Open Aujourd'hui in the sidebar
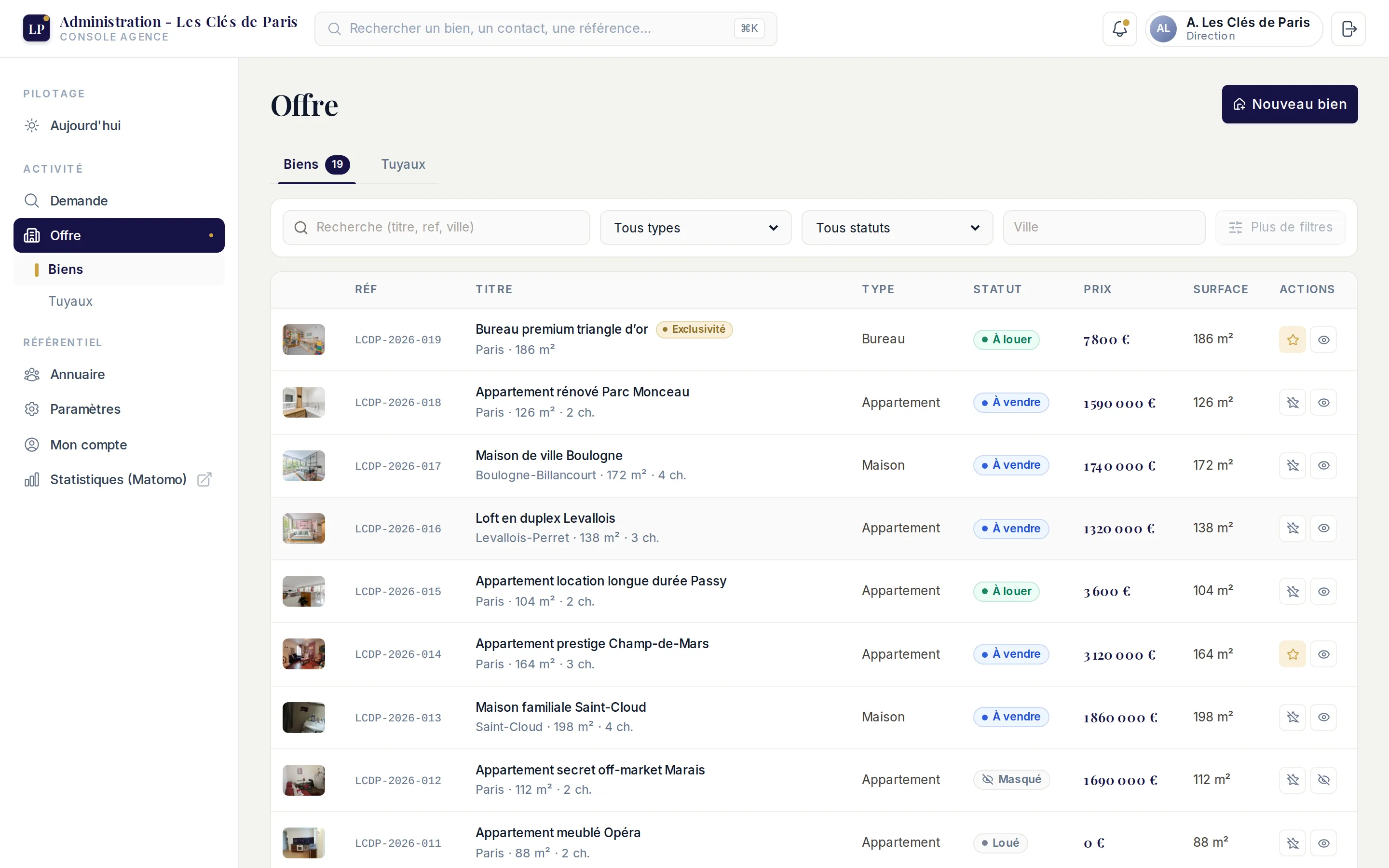This screenshot has width=1389, height=868. [119, 125]
